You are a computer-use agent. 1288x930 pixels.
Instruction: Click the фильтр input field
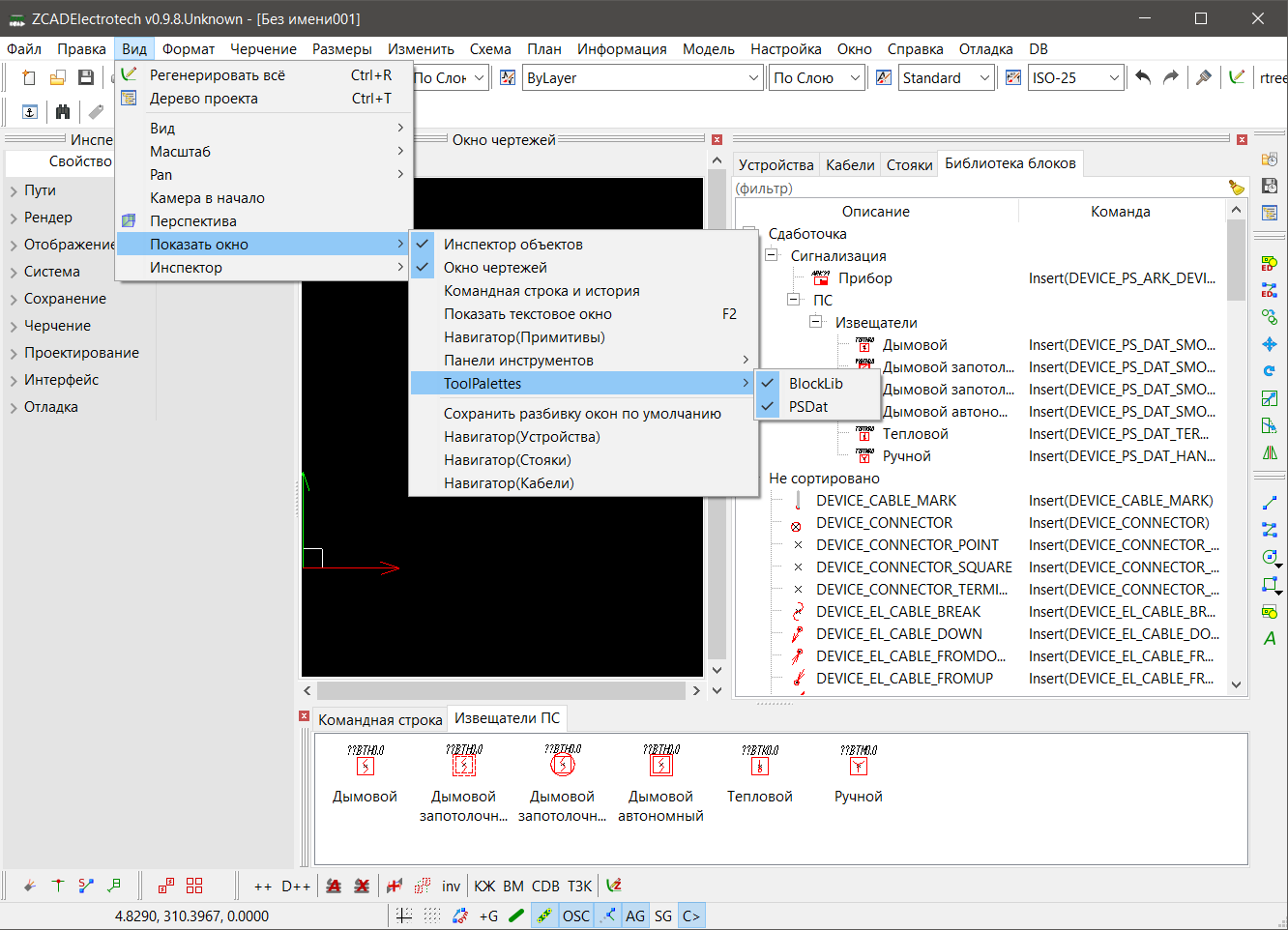(x=977, y=189)
